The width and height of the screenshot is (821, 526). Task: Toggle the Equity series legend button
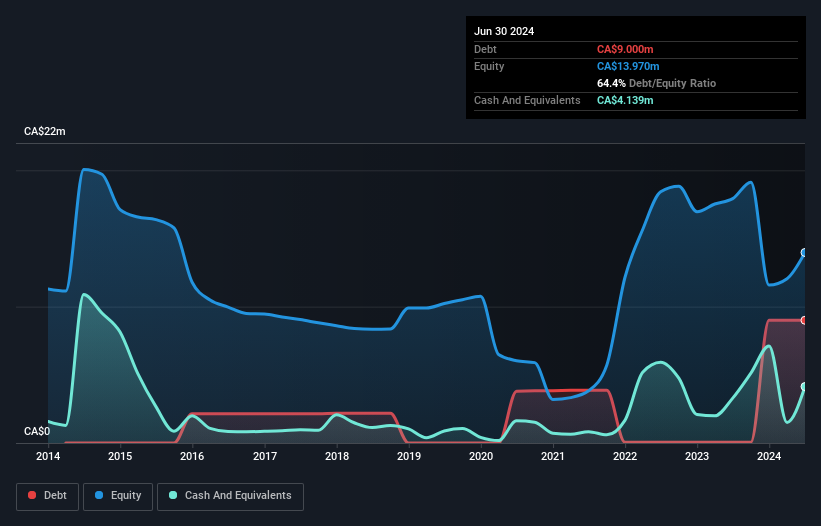(x=118, y=496)
